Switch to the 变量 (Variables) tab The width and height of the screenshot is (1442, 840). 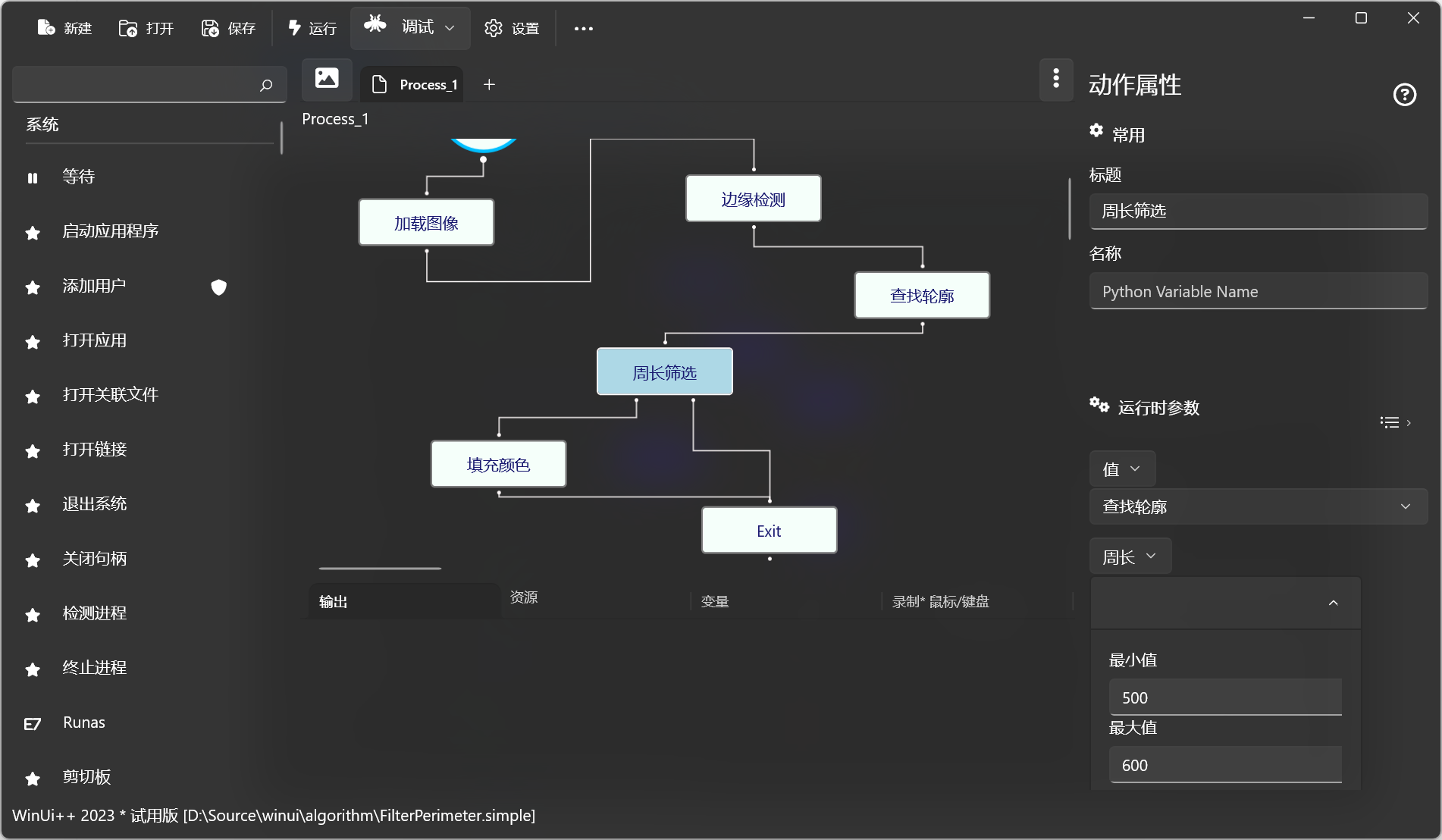point(714,601)
